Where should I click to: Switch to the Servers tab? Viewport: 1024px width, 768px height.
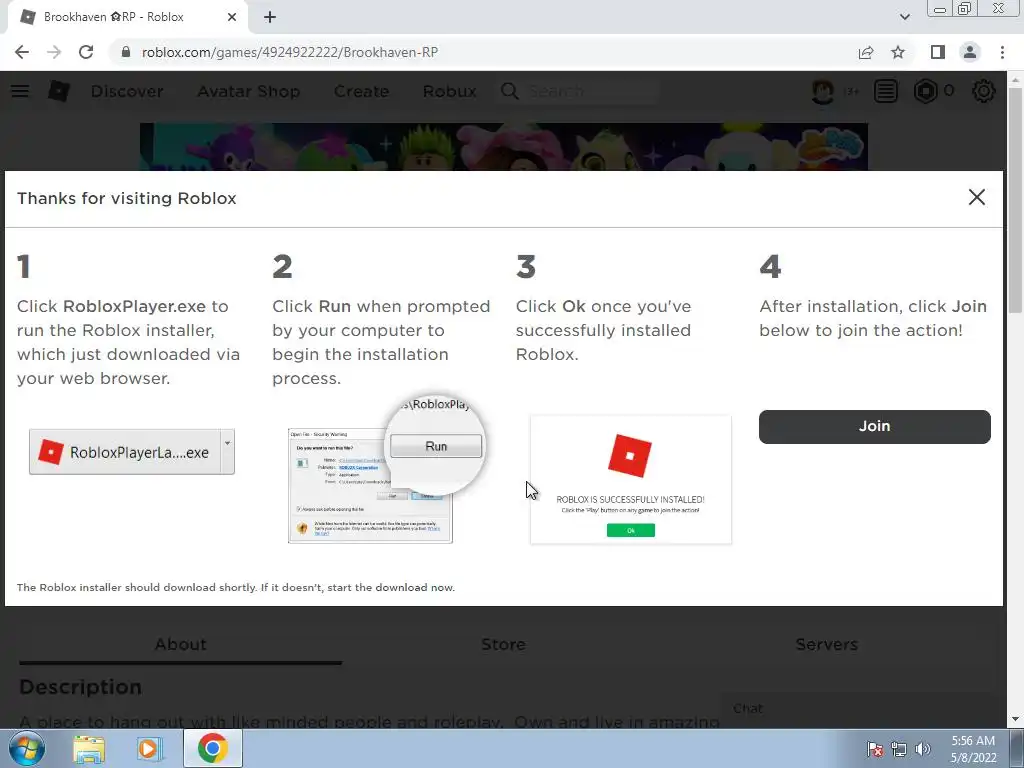pos(827,645)
